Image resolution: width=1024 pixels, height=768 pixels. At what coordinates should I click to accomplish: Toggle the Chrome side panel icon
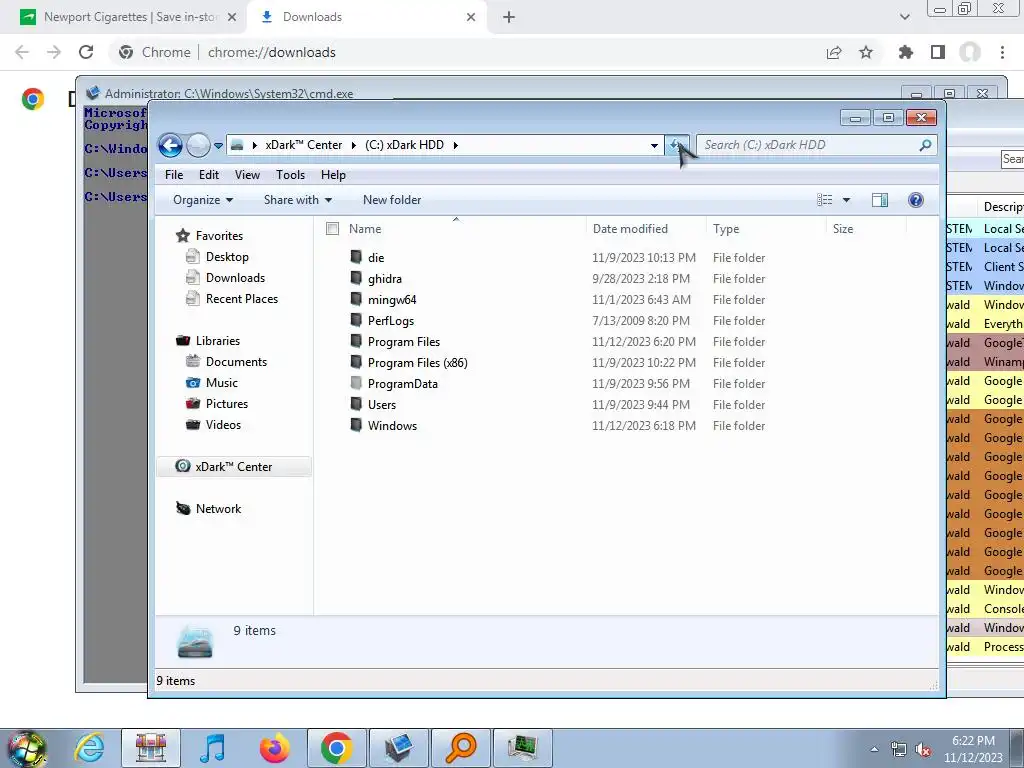point(938,52)
